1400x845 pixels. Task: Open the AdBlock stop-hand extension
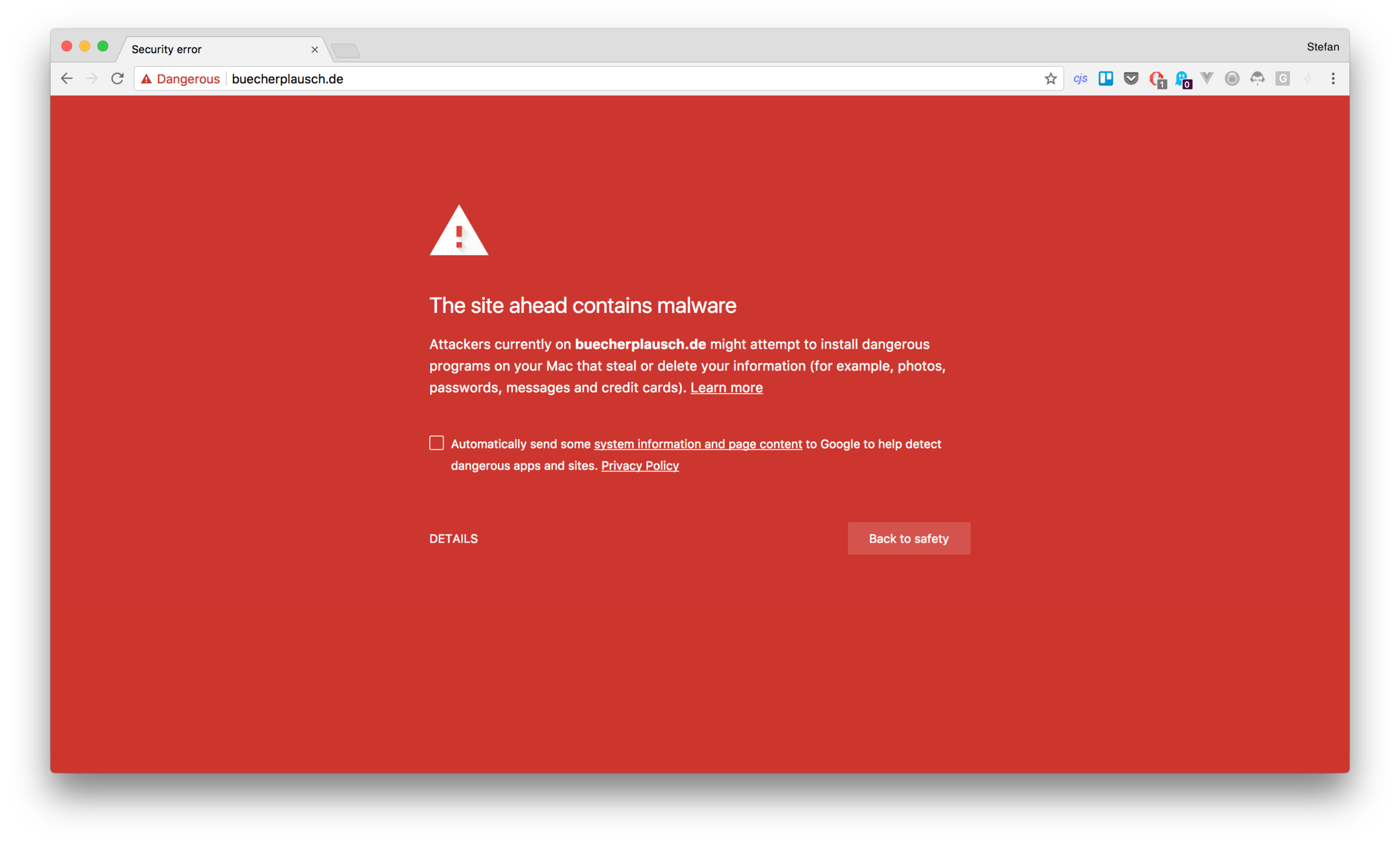pos(1157,79)
